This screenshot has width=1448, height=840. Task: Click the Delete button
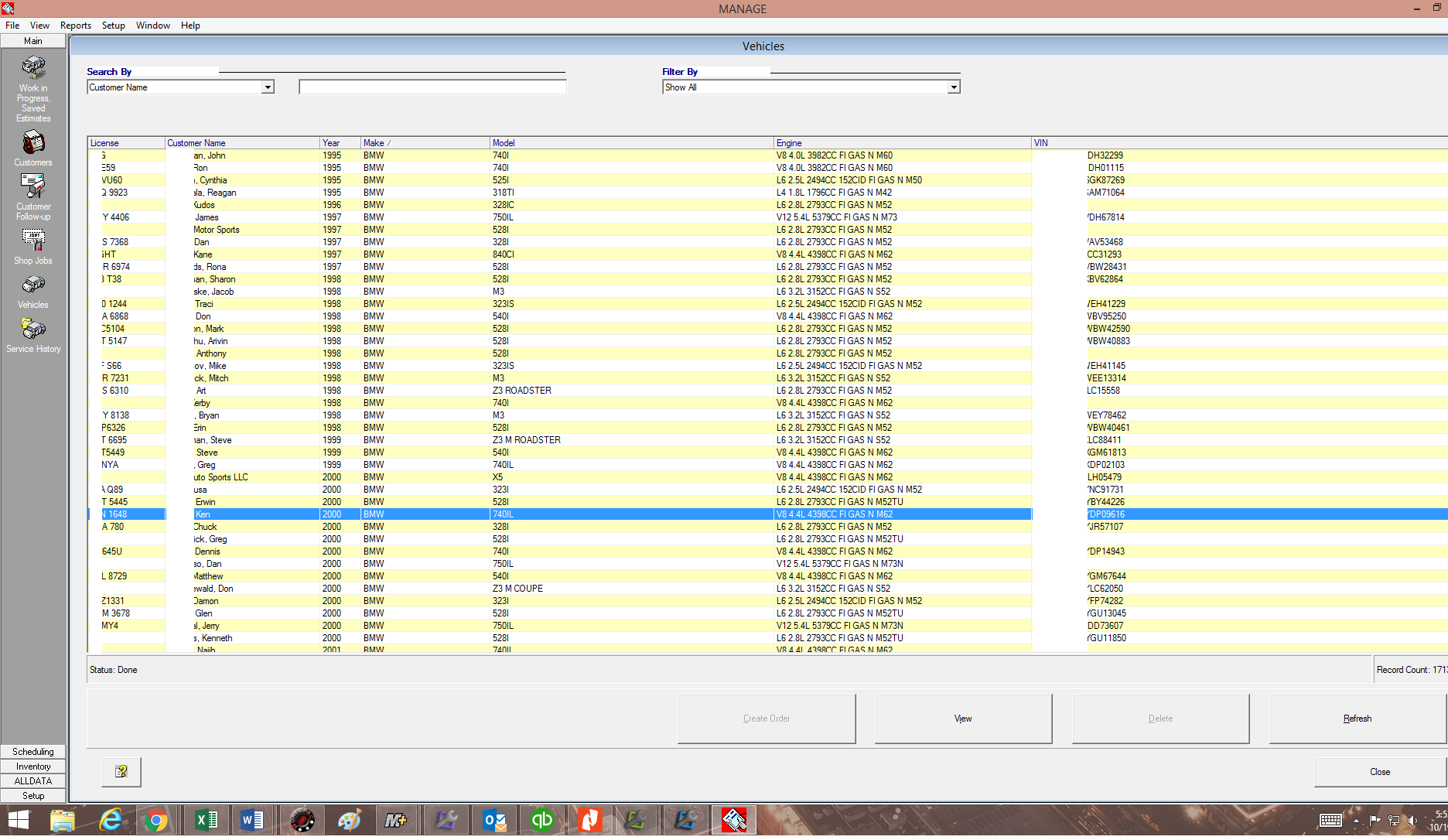pyautogui.click(x=1160, y=719)
